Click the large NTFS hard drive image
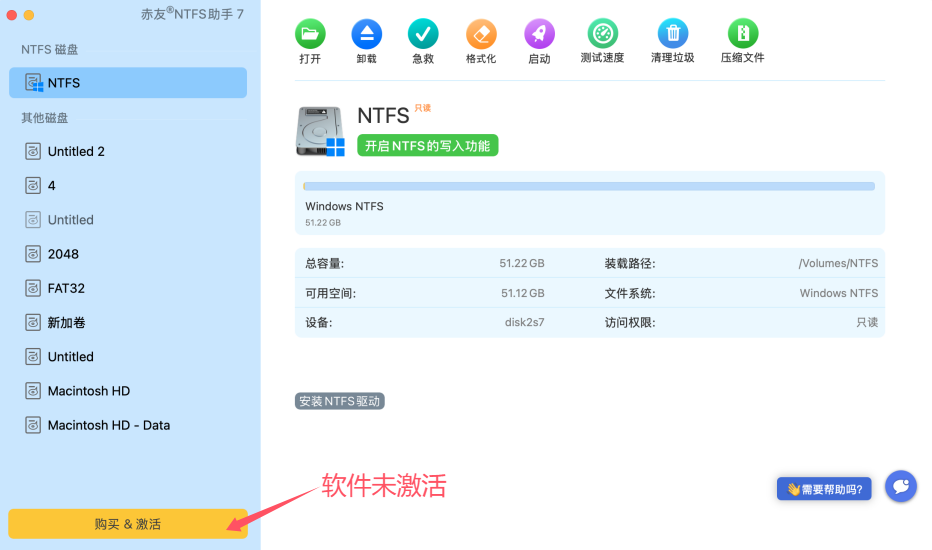This screenshot has height=550, width=932. tap(320, 131)
